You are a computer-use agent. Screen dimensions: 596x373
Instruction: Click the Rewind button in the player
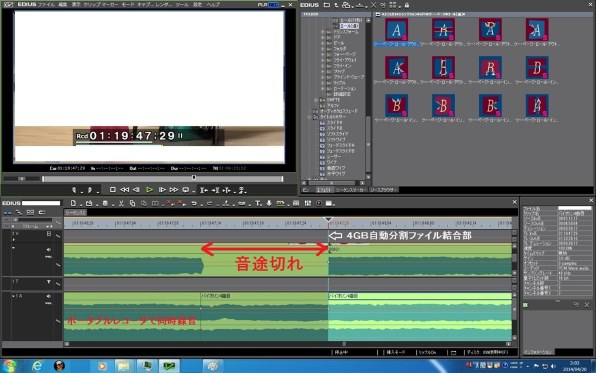(124, 189)
